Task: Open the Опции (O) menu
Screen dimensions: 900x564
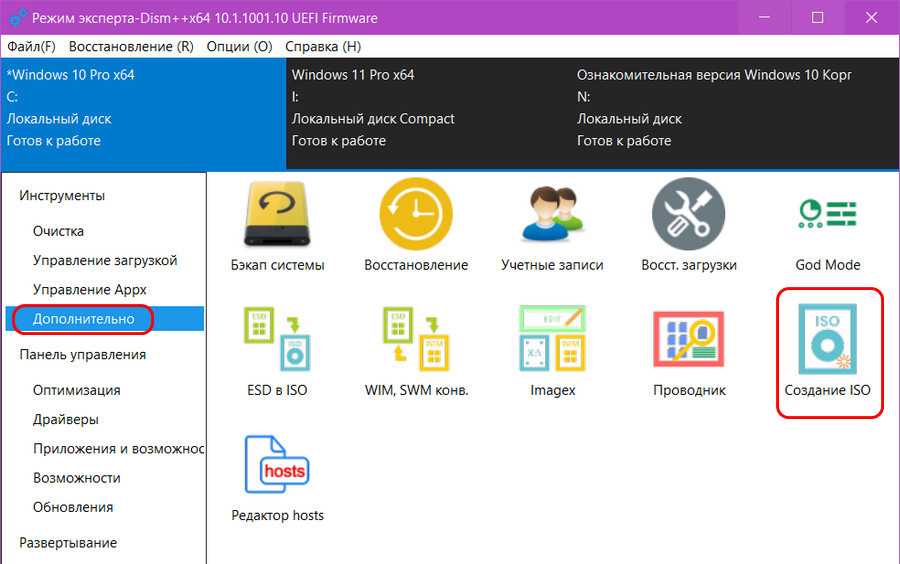Action: [239, 46]
